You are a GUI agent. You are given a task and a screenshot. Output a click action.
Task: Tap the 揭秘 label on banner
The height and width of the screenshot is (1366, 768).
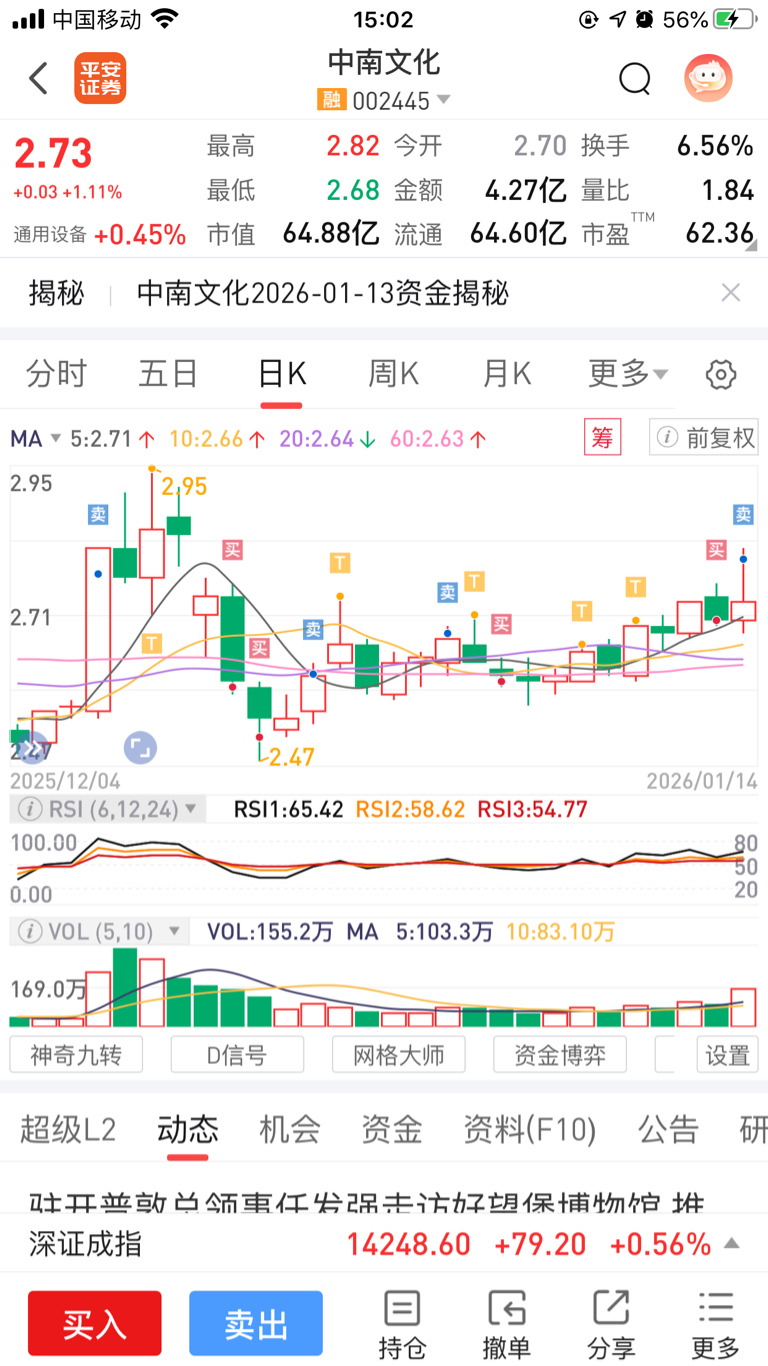pyautogui.click(x=56, y=293)
